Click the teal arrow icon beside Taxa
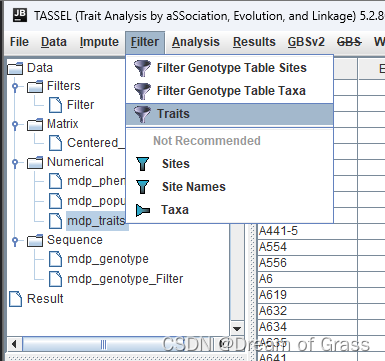 [x=143, y=210]
